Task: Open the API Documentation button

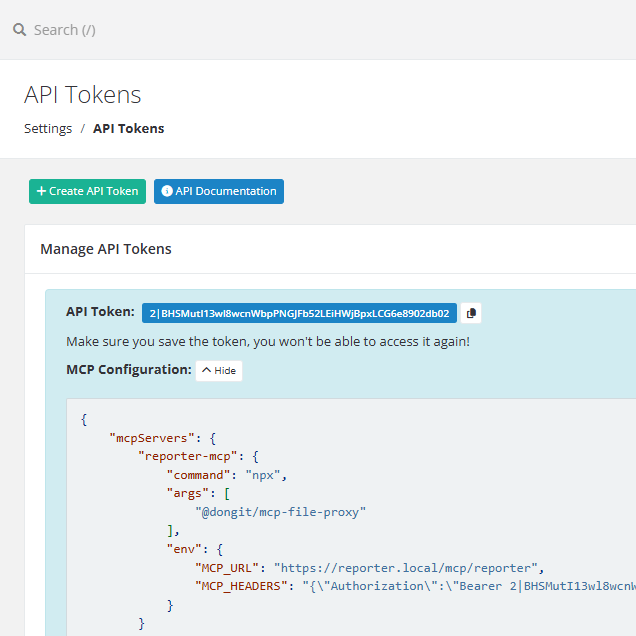Action: click(218, 192)
